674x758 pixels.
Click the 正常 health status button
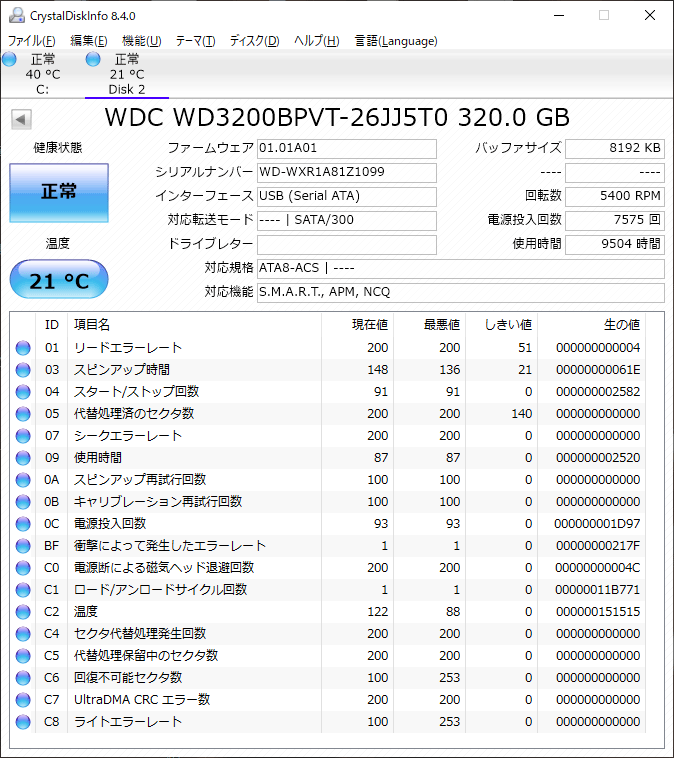click(59, 192)
